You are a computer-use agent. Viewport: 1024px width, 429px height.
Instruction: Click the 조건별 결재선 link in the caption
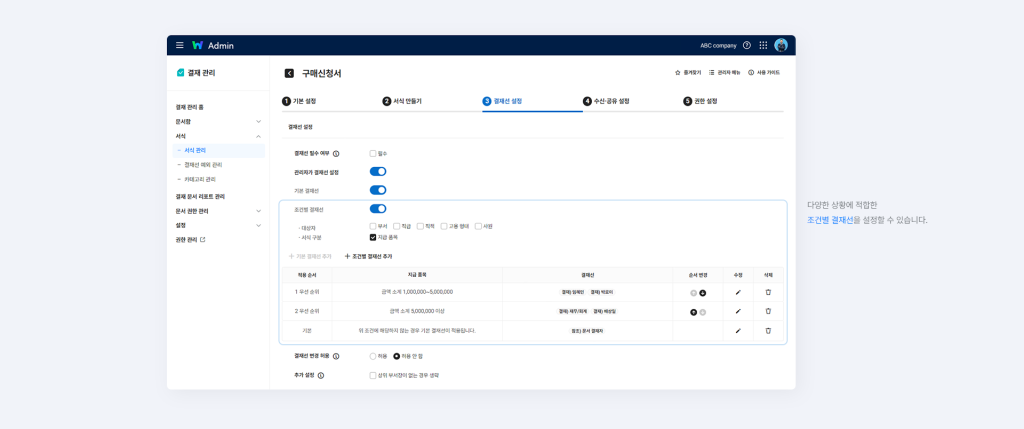coord(829,221)
